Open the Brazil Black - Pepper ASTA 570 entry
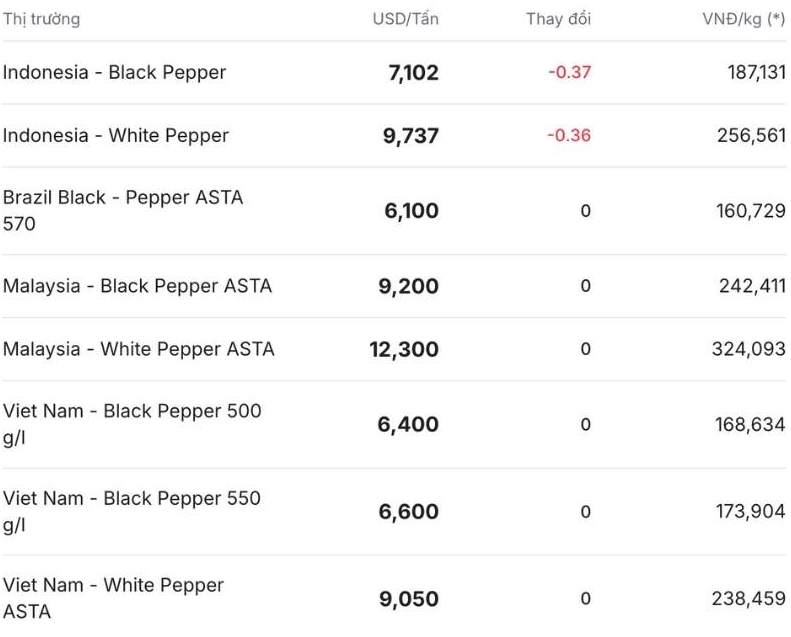 click(x=122, y=210)
